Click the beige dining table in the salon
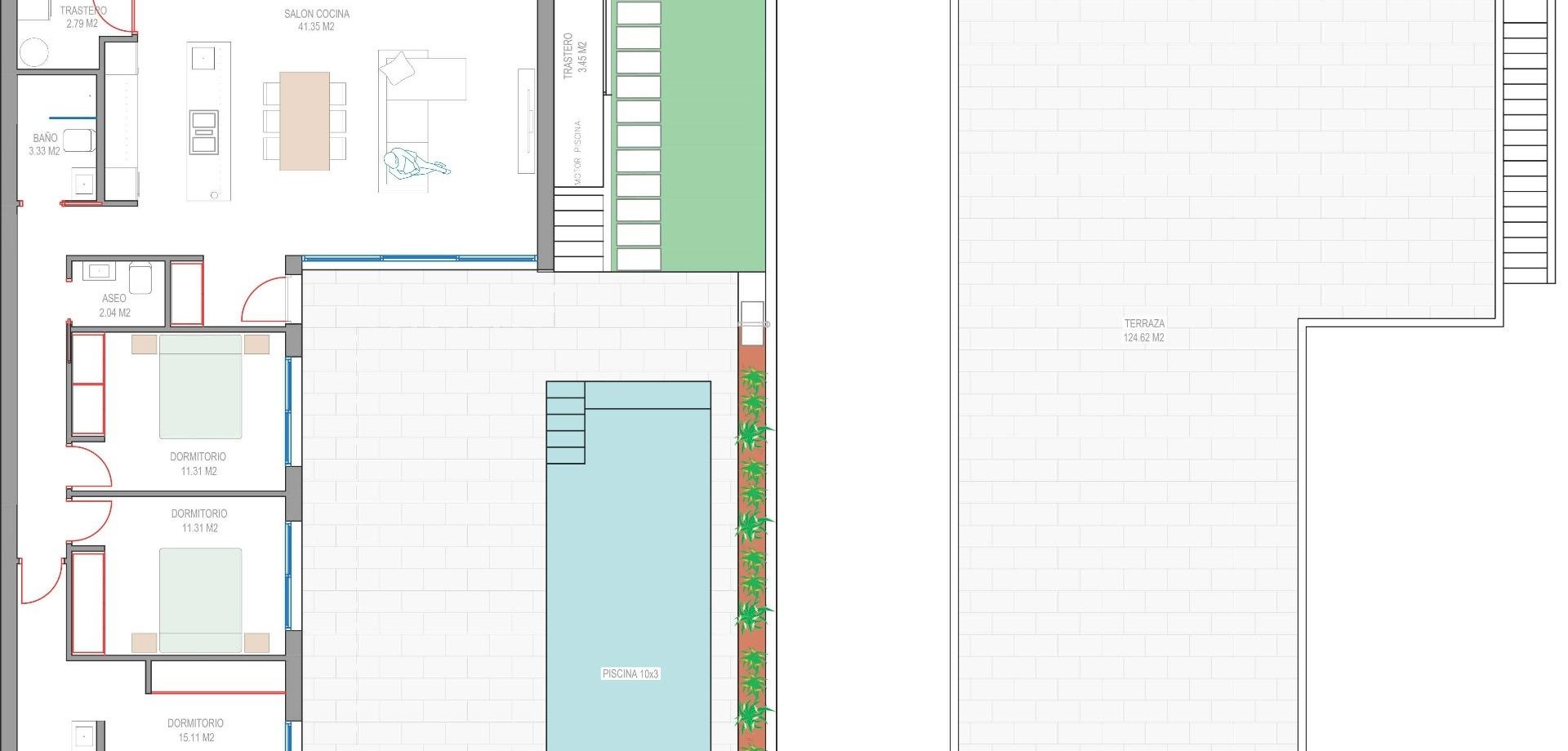This screenshot has height=751, width=1568. point(305,121)
